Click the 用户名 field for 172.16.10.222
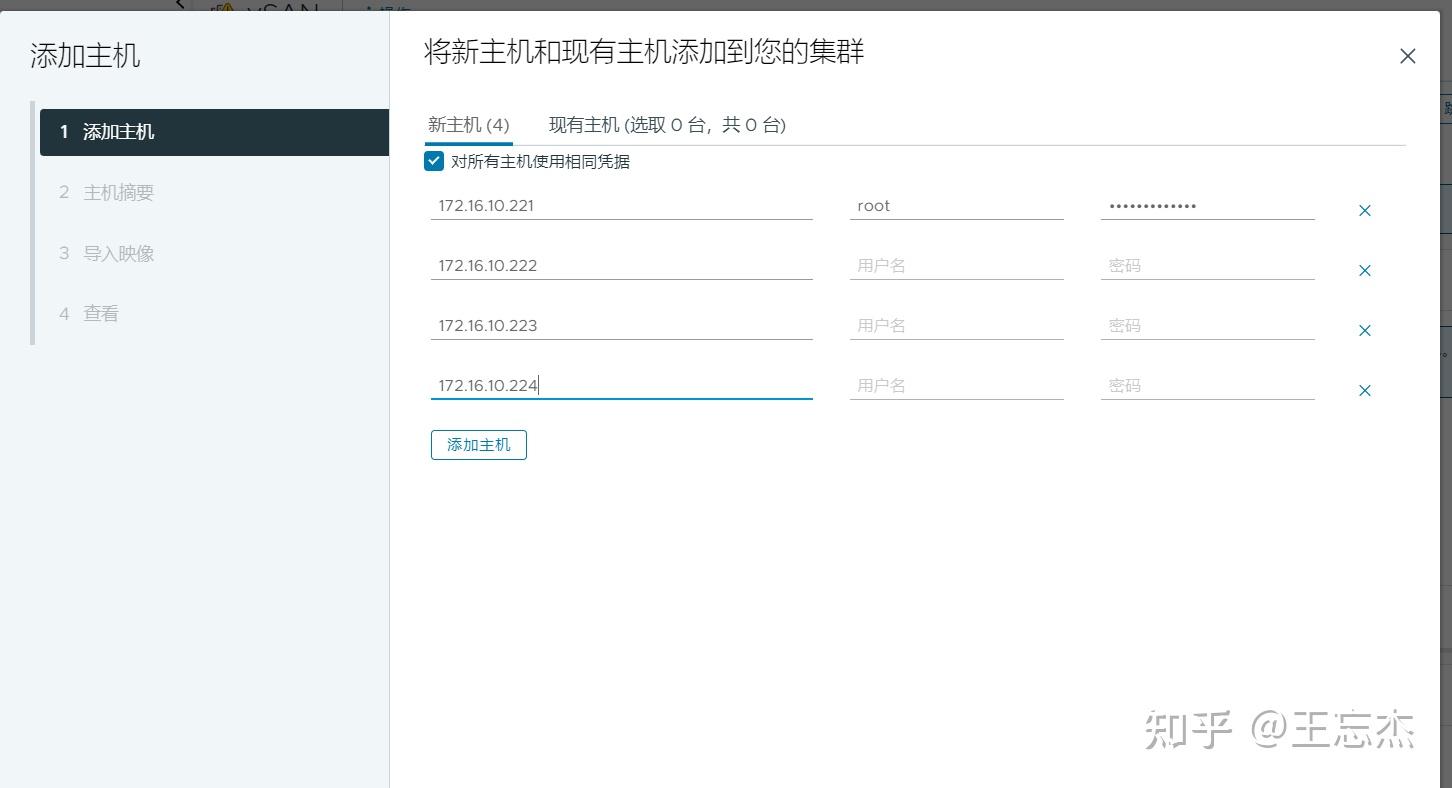Image resolution: width=1452 pixels, height=788 pixels. pyautogui.click(x=956, y=266)
